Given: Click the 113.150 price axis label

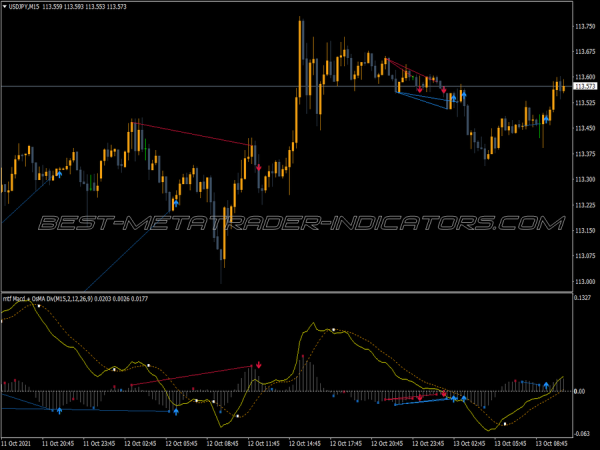Looking at the screenshot, I should tap(585, 230).
